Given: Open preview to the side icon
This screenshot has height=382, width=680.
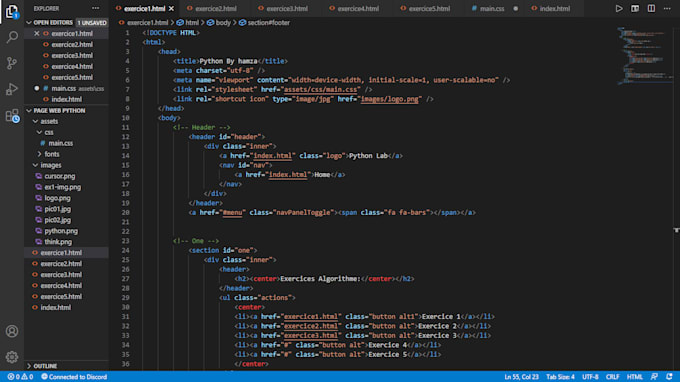Looking at the screenshot, I should 635,8.
